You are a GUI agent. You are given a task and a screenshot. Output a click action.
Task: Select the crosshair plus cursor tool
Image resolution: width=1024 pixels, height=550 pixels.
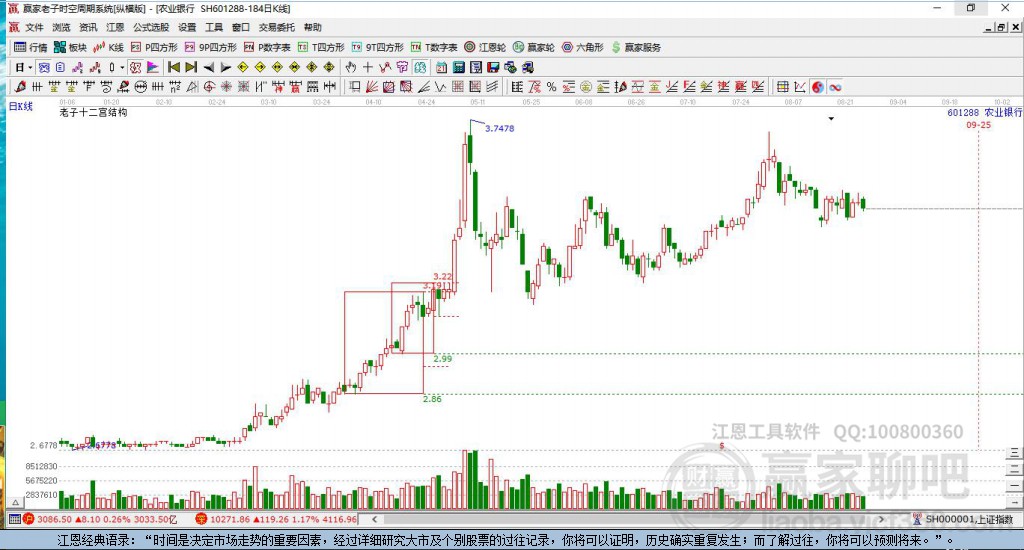(368, 67)
